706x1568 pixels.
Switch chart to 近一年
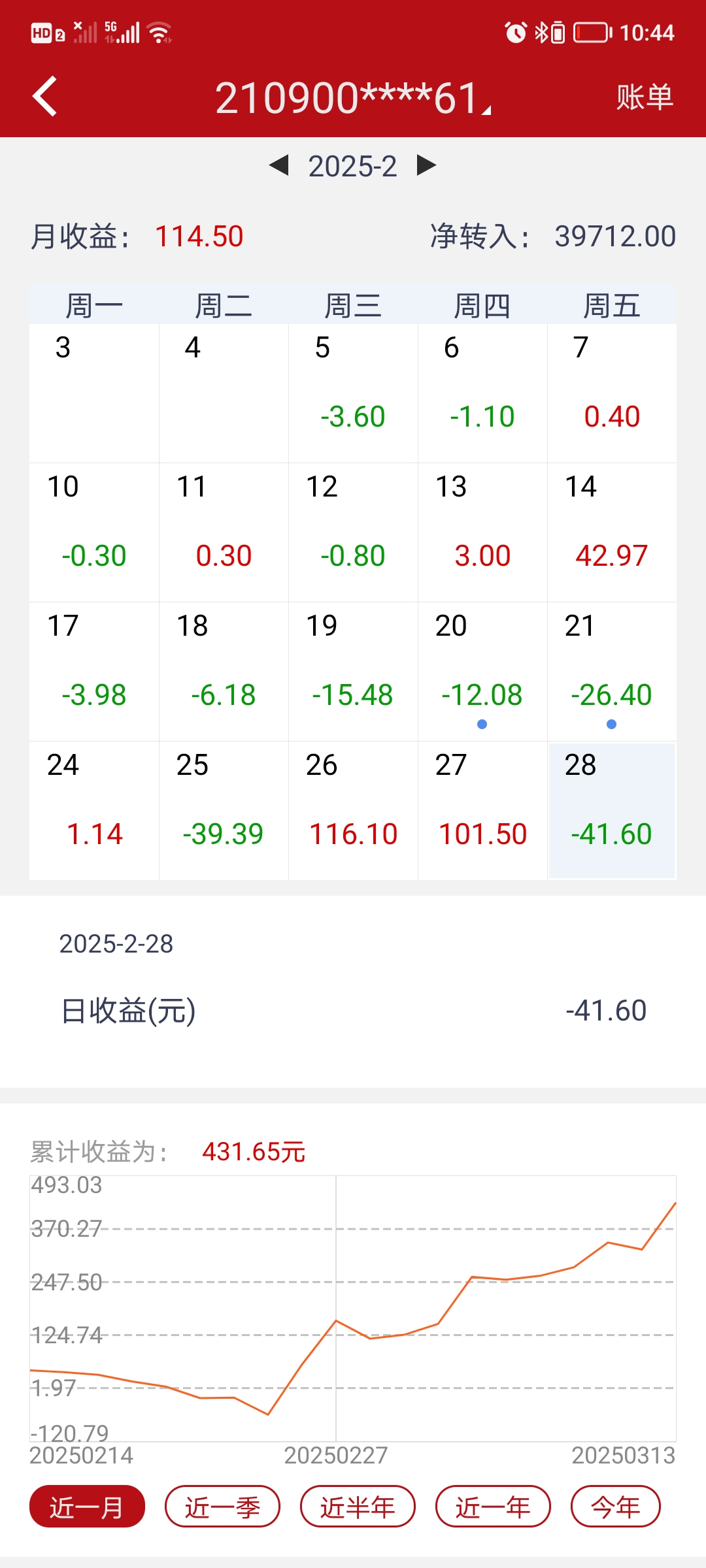[493, 1507]
